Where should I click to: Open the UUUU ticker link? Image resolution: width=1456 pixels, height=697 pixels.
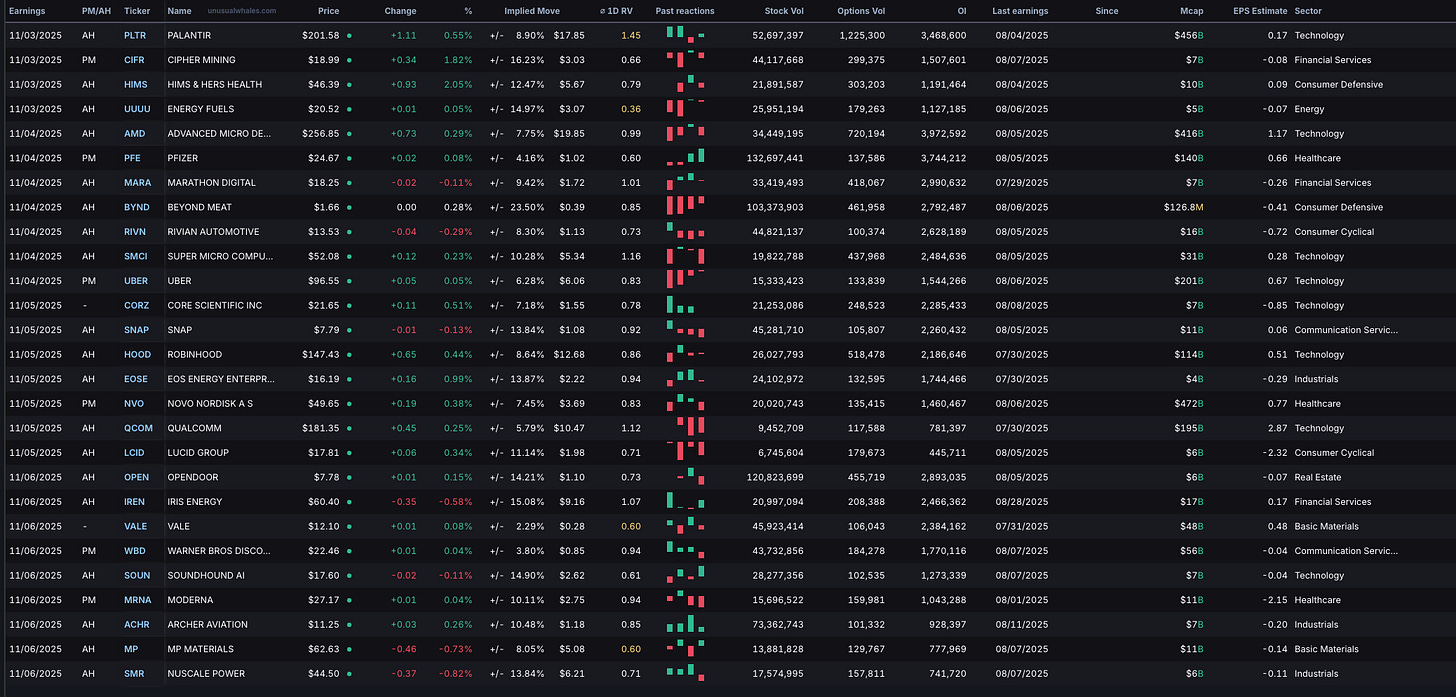(137, 109)
